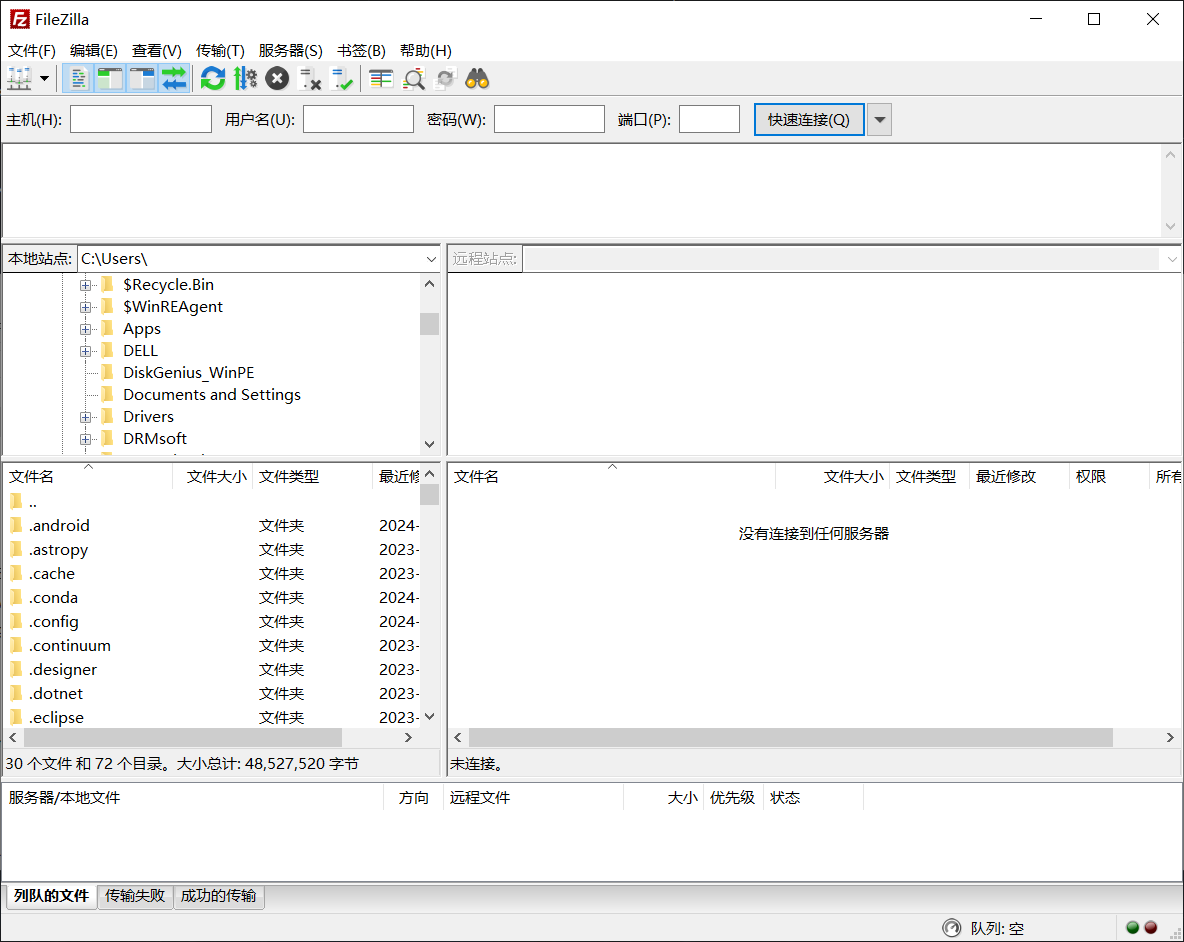This screenshot has width=1184, height=942.
Task: Open the 编辑(E) menu
Action: coord(94,51)
